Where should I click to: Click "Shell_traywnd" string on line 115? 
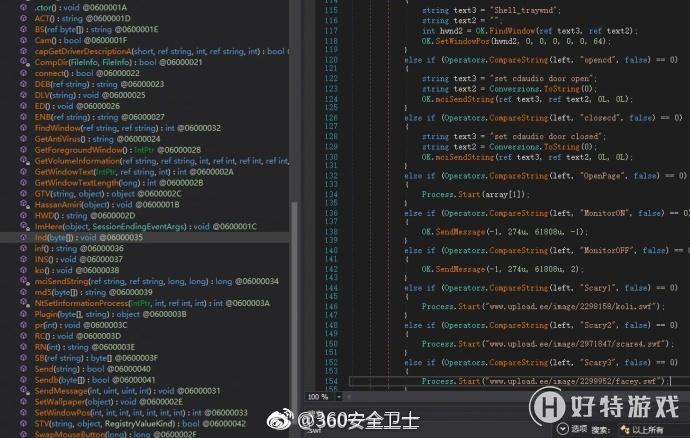[524, 11]
